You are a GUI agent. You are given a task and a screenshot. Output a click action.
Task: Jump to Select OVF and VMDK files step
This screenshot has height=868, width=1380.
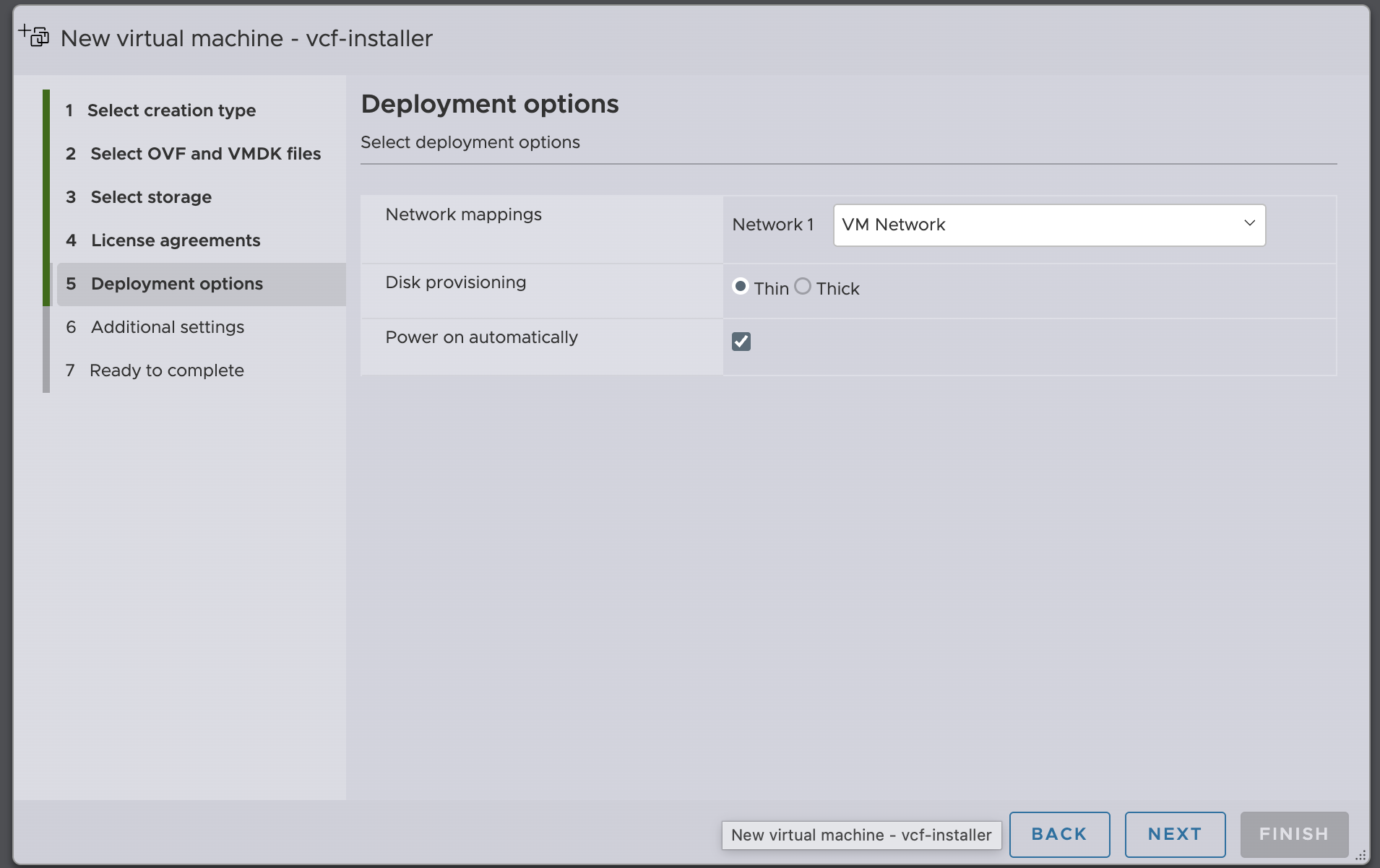click(x=205, y=154)
